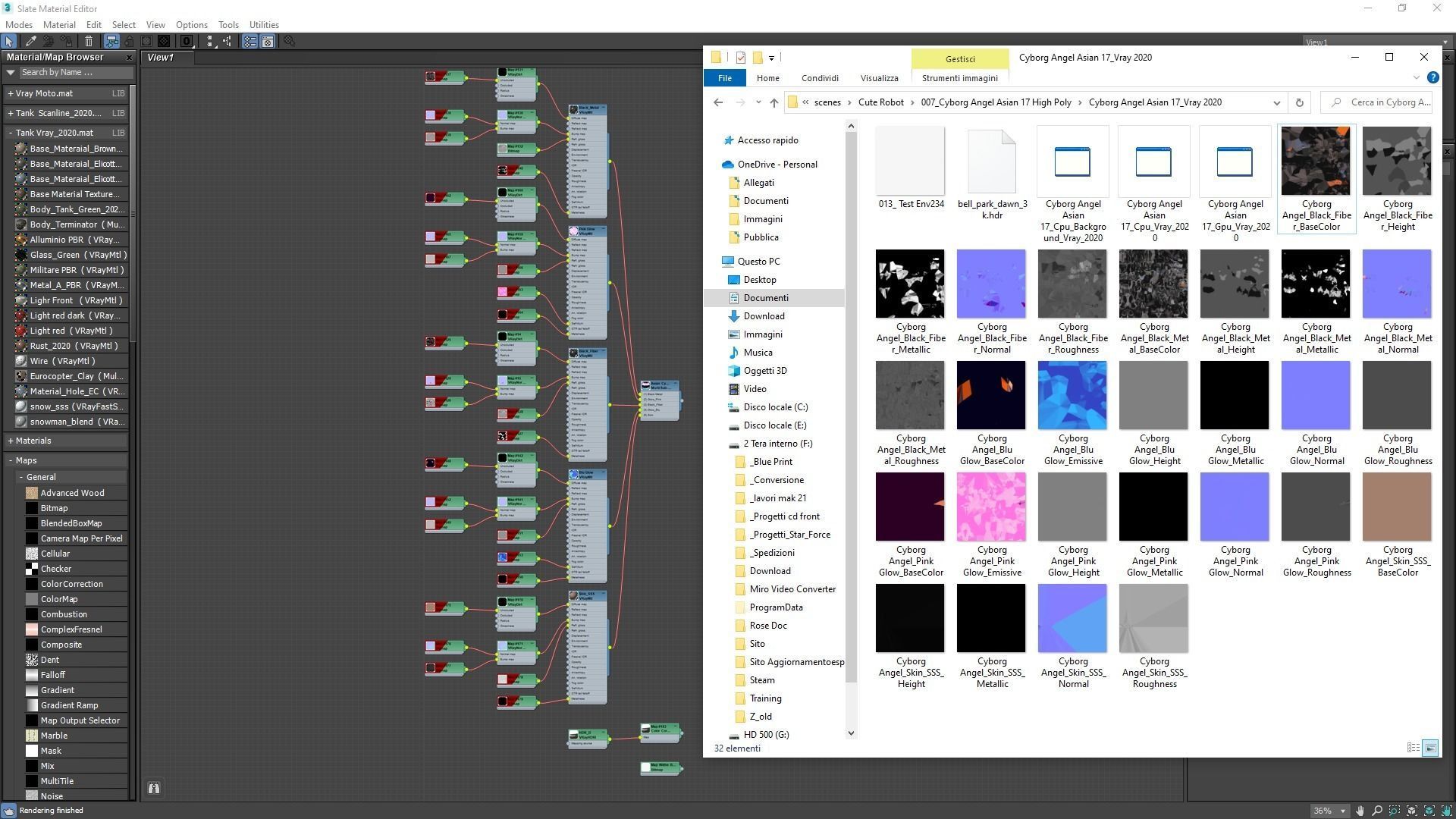Refresh the Explorer folder view
The height and width of the screenshot is (819, 1456).
pyautogui.click(x=1299, y=102)
